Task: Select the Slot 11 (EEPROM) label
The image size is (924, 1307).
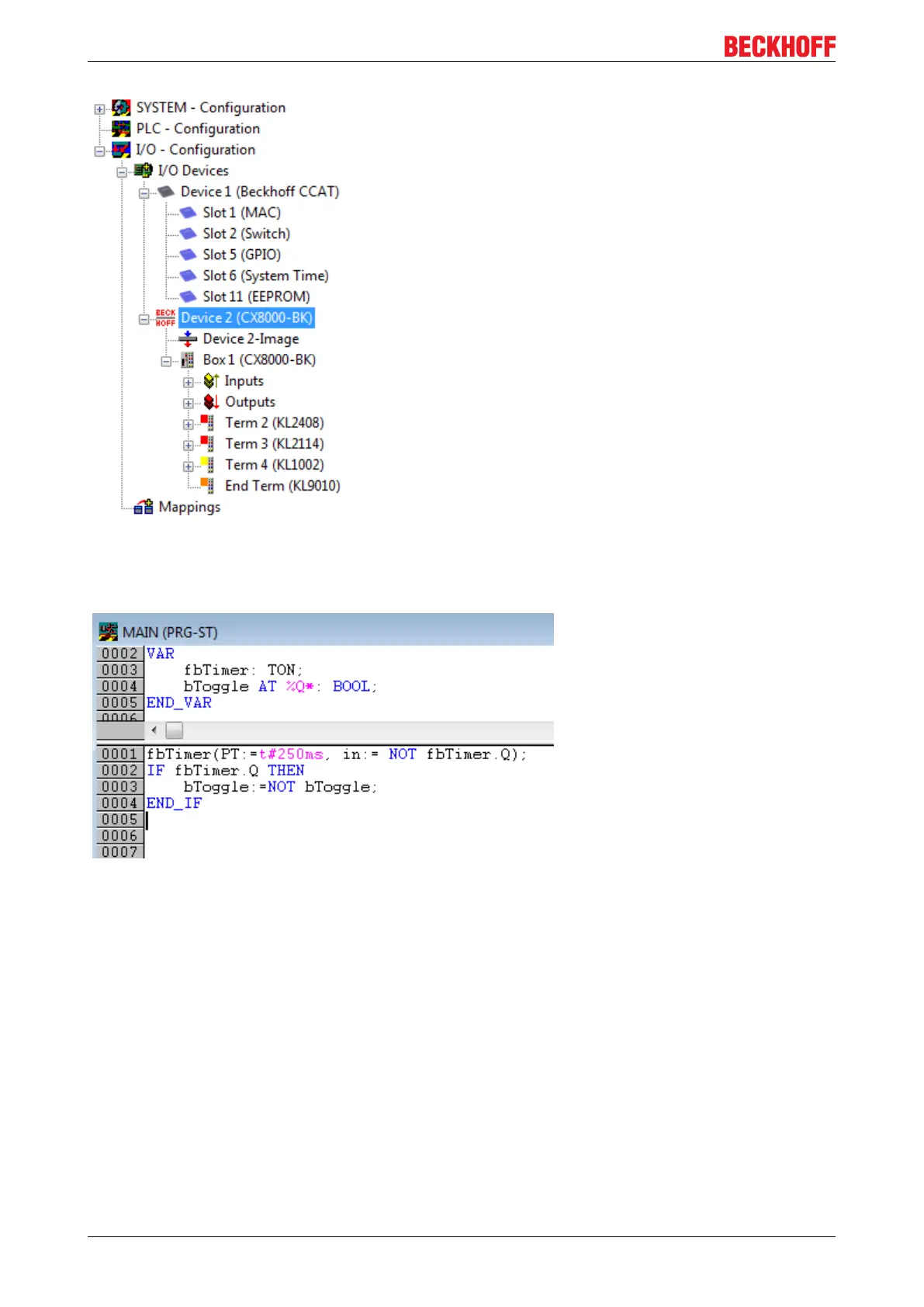Action: (x=257, y=296)
